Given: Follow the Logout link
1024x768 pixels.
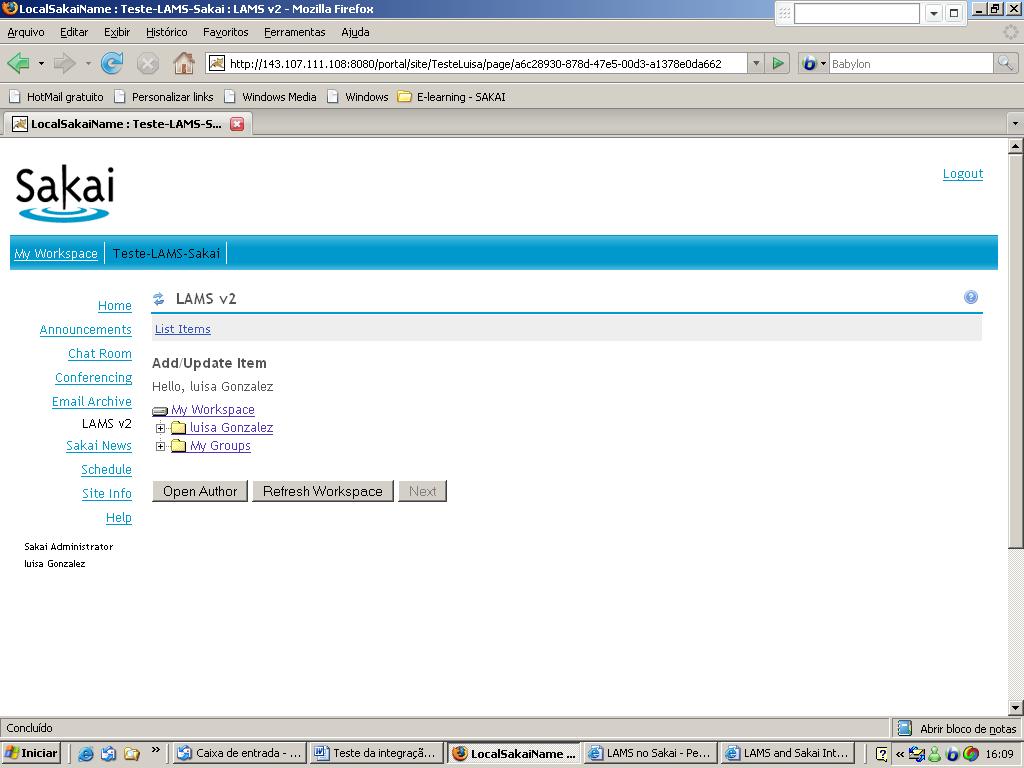Looking at the screenshot, I should pos(962,174).
